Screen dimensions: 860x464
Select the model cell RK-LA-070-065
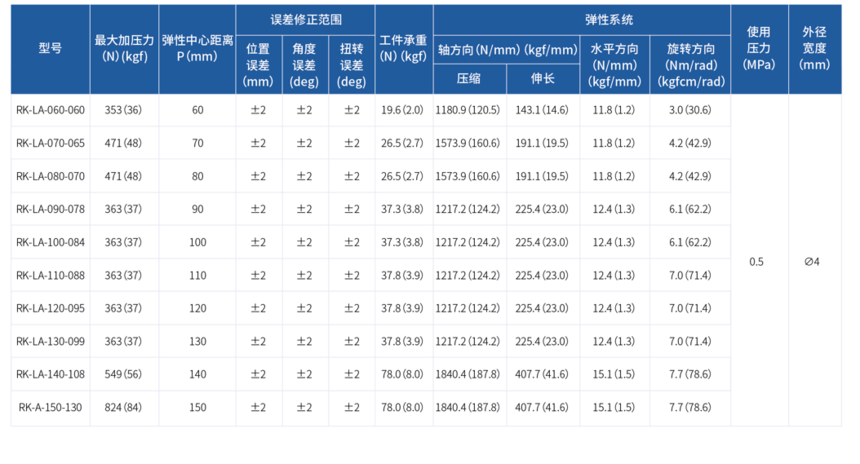point(50,143)
